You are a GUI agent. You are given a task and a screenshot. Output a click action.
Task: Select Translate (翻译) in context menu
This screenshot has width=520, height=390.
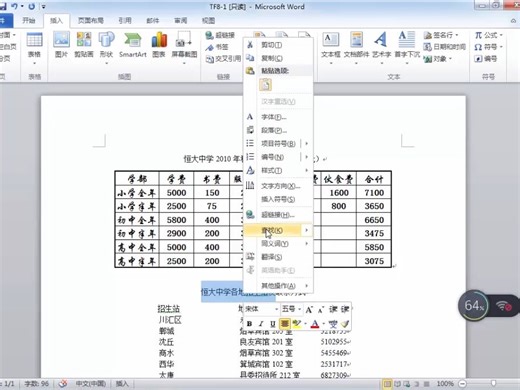tap(279, 257)
